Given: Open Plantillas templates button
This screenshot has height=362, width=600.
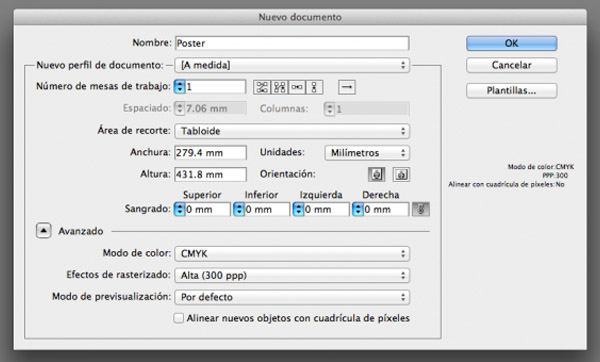Looking at the screenshot, I should tap(512, 91).
